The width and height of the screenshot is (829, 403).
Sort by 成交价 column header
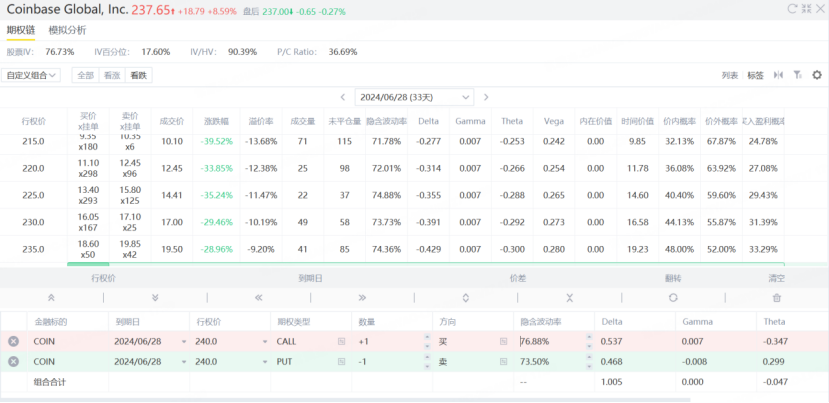[x=172, y=121]
